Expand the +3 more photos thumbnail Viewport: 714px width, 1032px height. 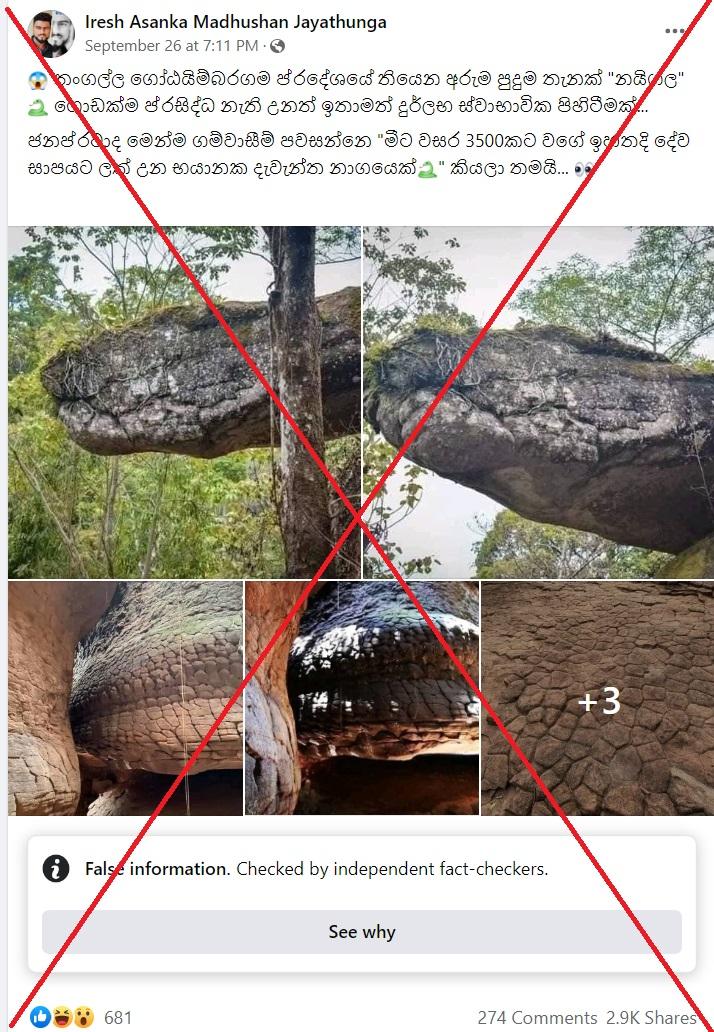(598, 698)
